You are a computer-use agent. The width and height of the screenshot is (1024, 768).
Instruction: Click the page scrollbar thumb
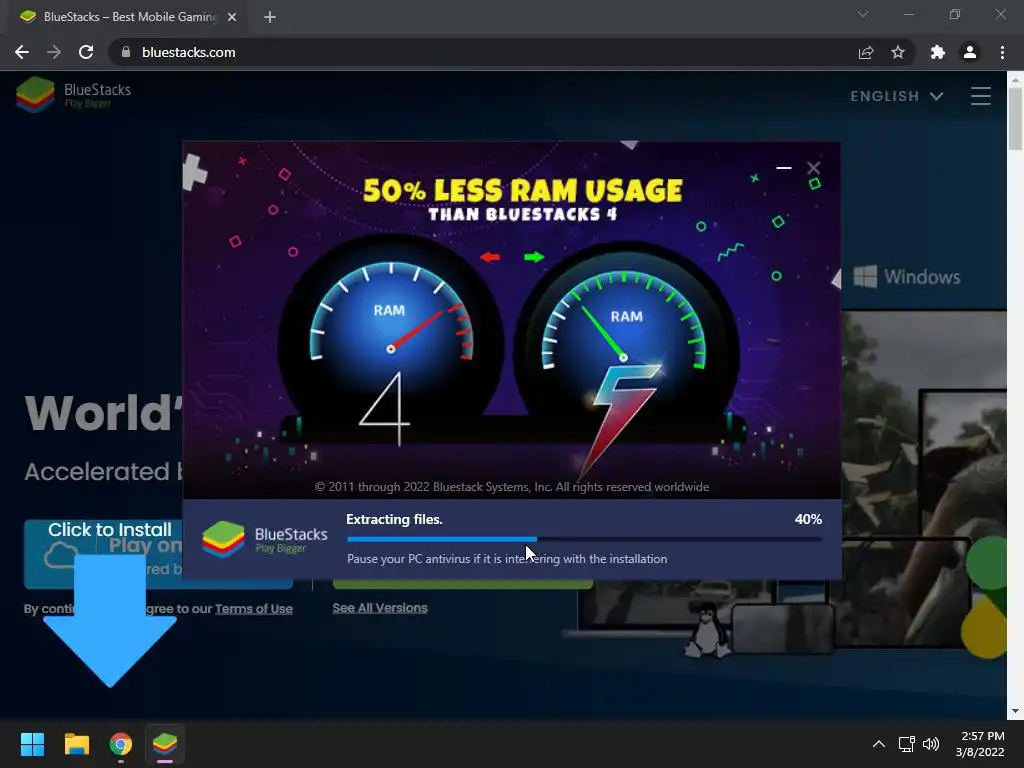pyautogui.click(x=1015, y=119)
